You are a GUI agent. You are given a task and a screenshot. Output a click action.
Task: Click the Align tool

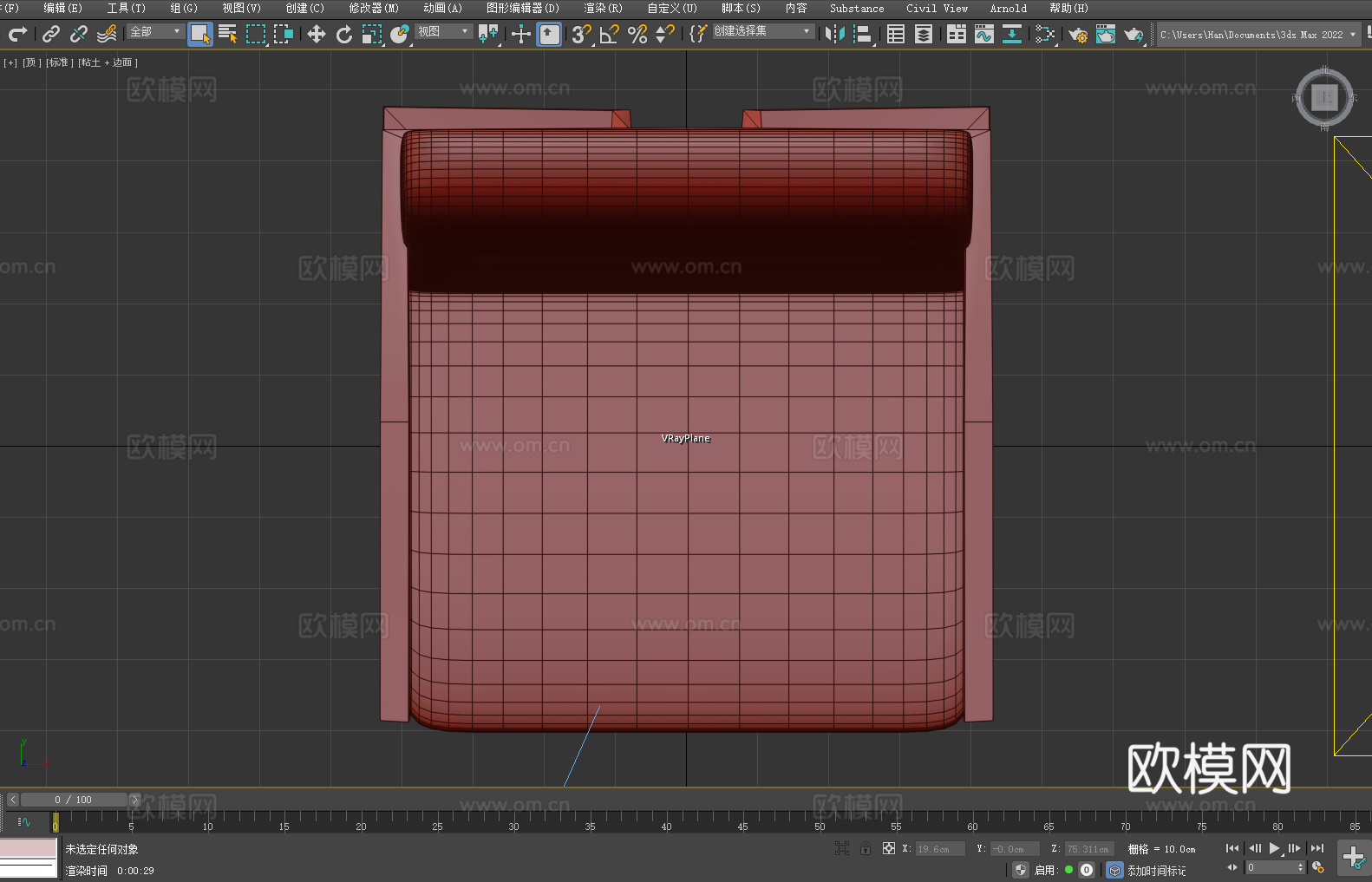pos(863,34)
